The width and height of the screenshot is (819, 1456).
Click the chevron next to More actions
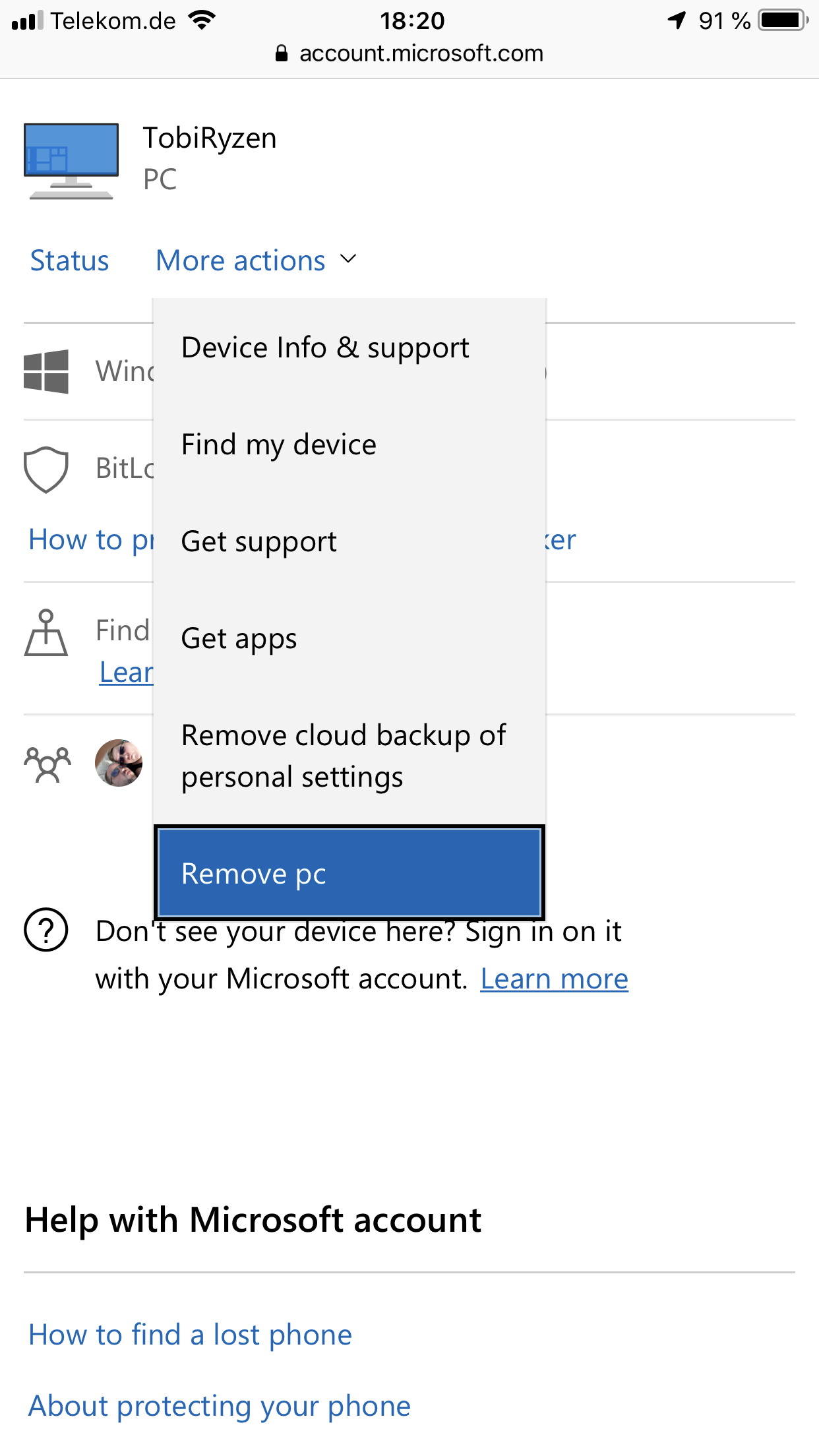348,259
